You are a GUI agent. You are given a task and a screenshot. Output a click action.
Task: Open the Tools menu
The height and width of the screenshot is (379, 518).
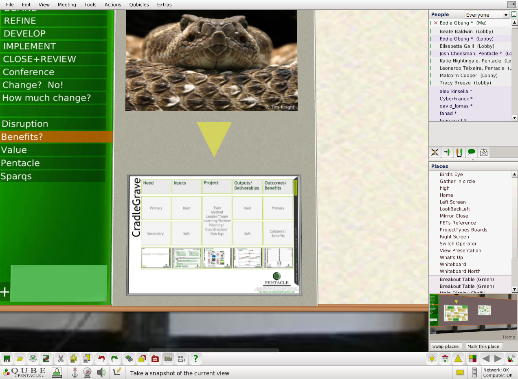[90, 5]
